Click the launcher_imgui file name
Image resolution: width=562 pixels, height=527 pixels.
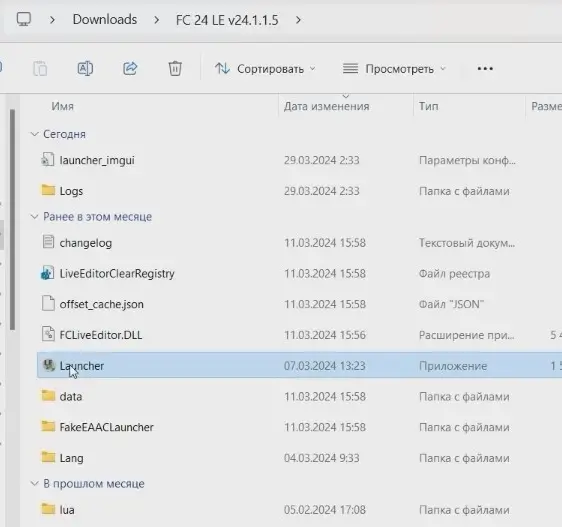97,160
